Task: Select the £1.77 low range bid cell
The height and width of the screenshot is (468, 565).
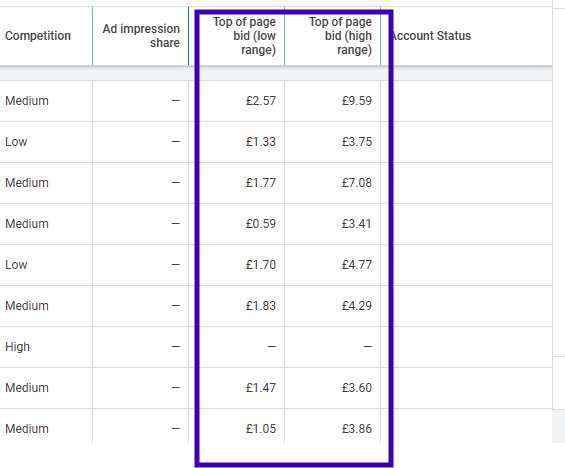Action: tap(261, 183)
